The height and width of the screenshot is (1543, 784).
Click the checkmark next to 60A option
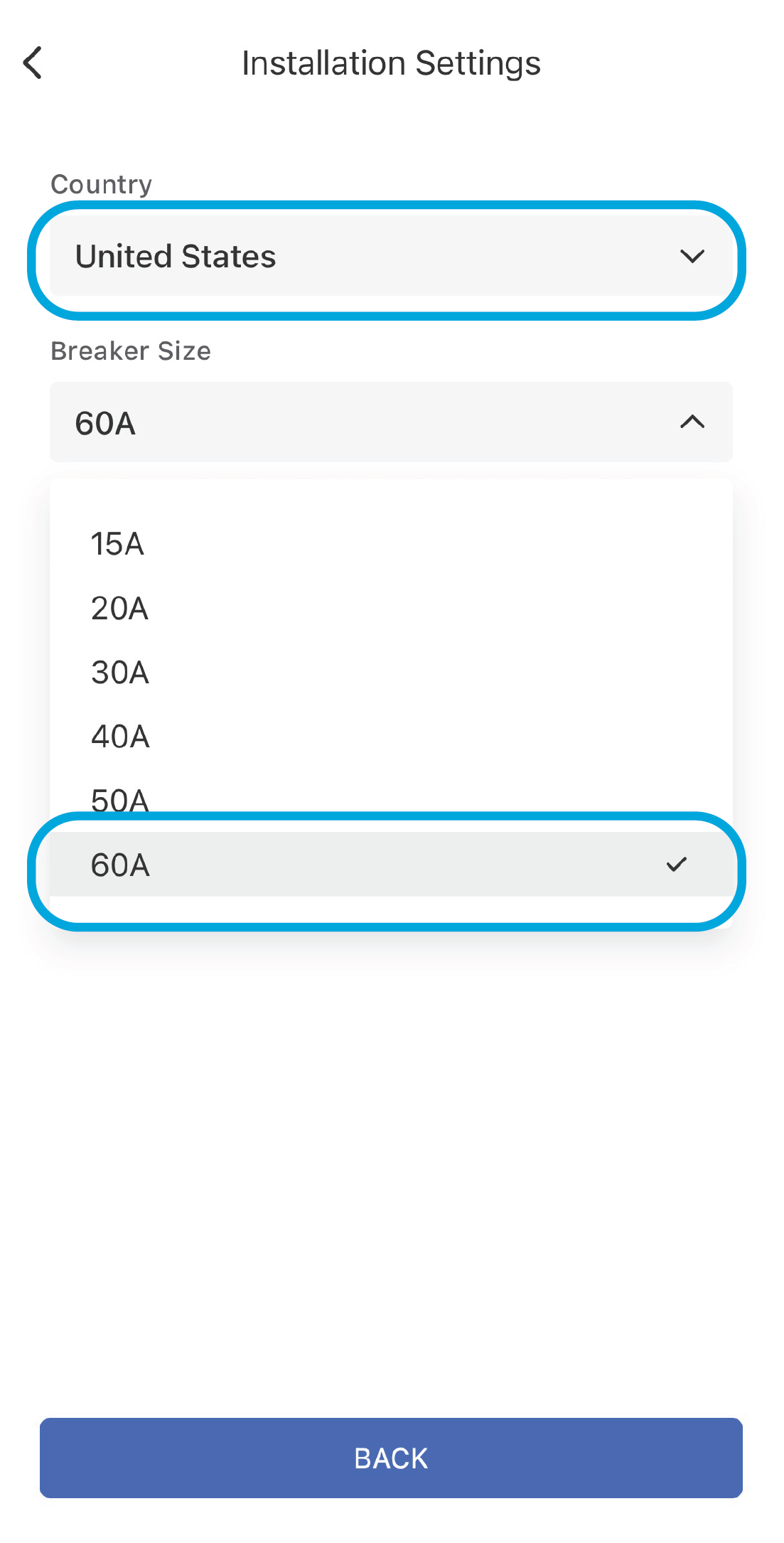(x=676, y=864)
